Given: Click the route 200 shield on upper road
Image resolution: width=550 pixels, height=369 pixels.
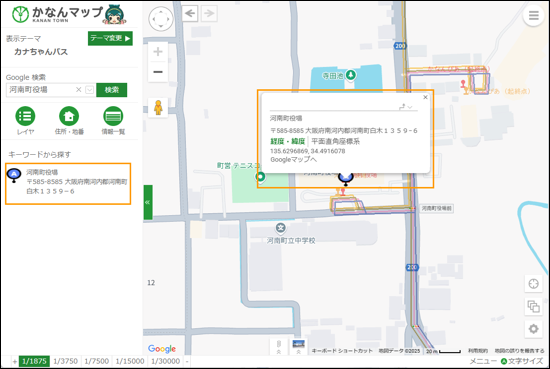Looking at the screenshot, I should click(400, 46).
